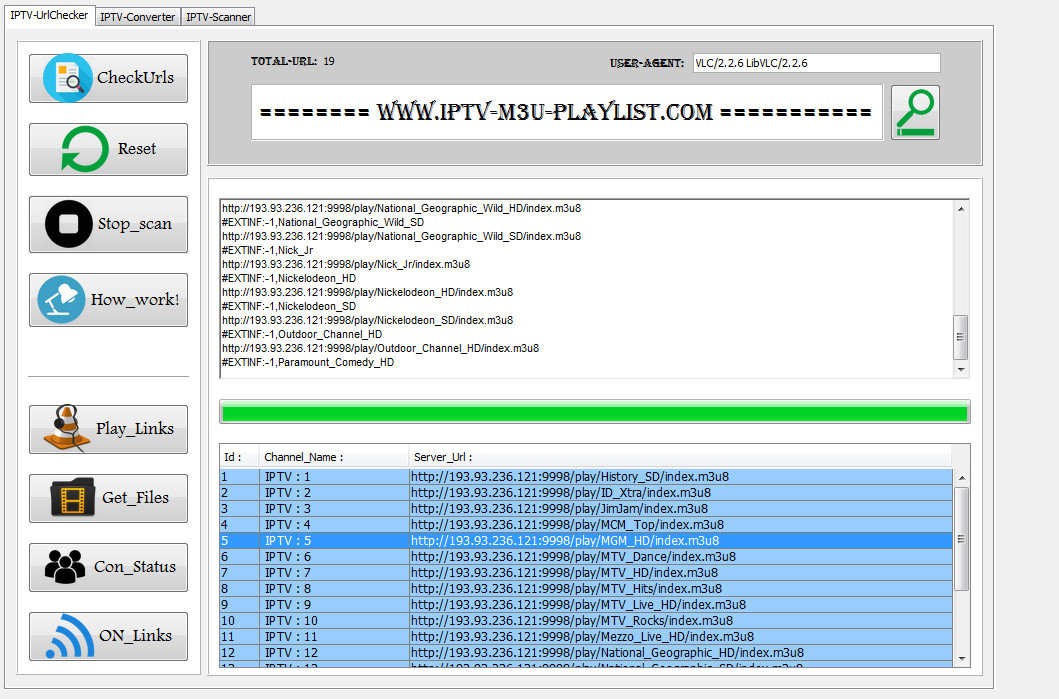Click the USER-AGENT text field
This screenshot has height=699, width=1059.
[x=817, y=63]
